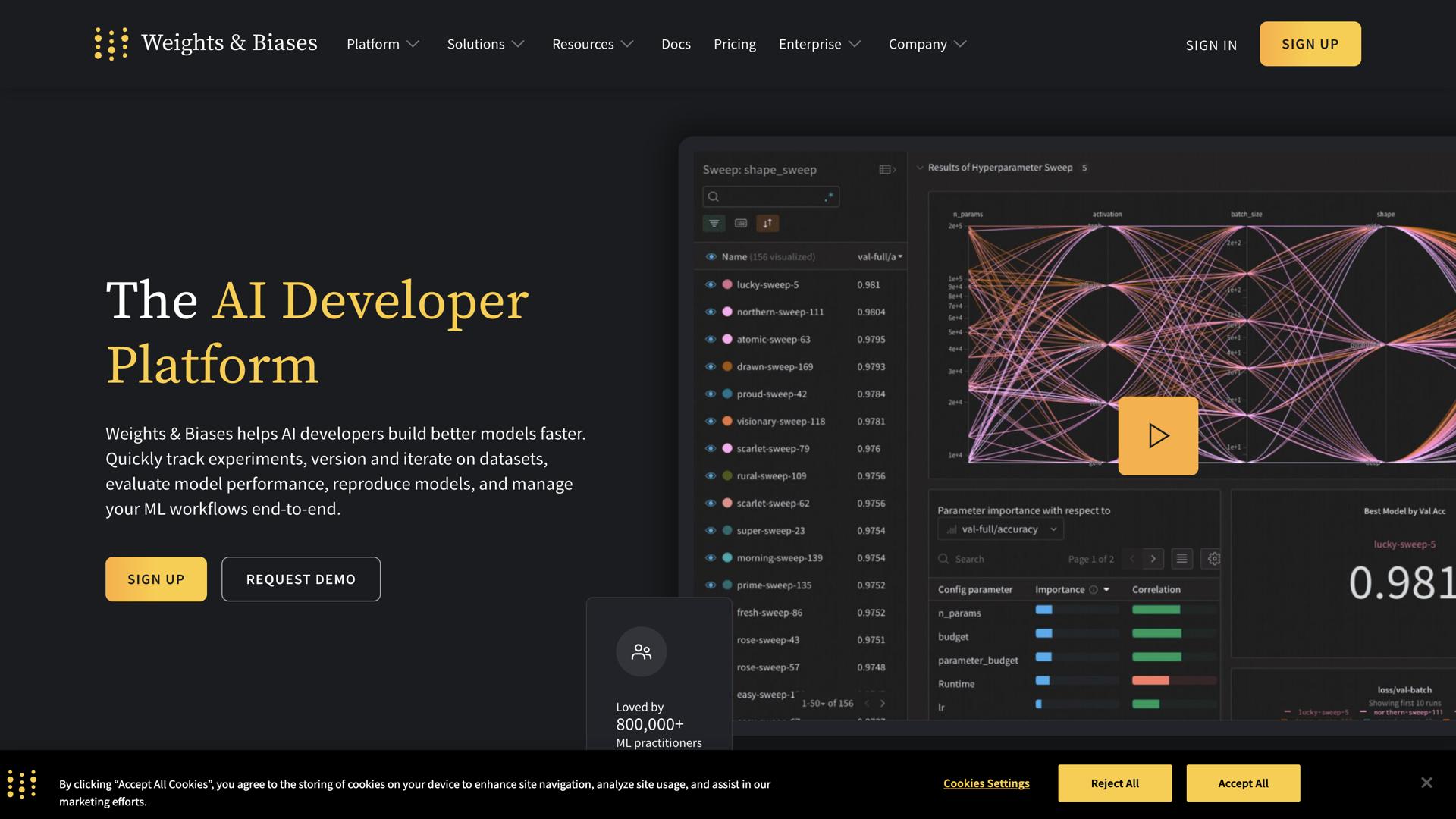Click the sort icon in sweep panel
The image size is (1456, 819).
tap(767, 223)
